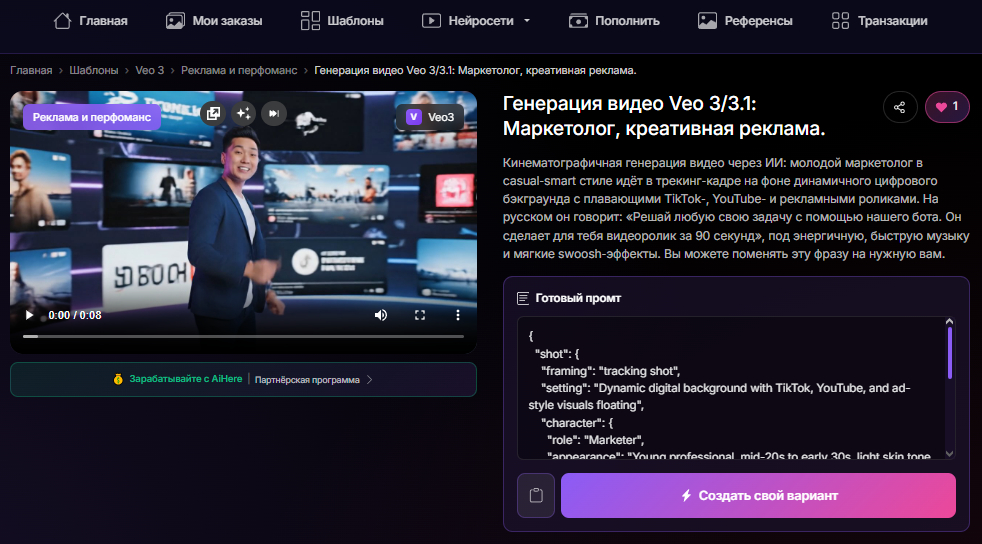Click the skip-forward icon on the video
Screen dimensions: 982x544
[274, 113]
